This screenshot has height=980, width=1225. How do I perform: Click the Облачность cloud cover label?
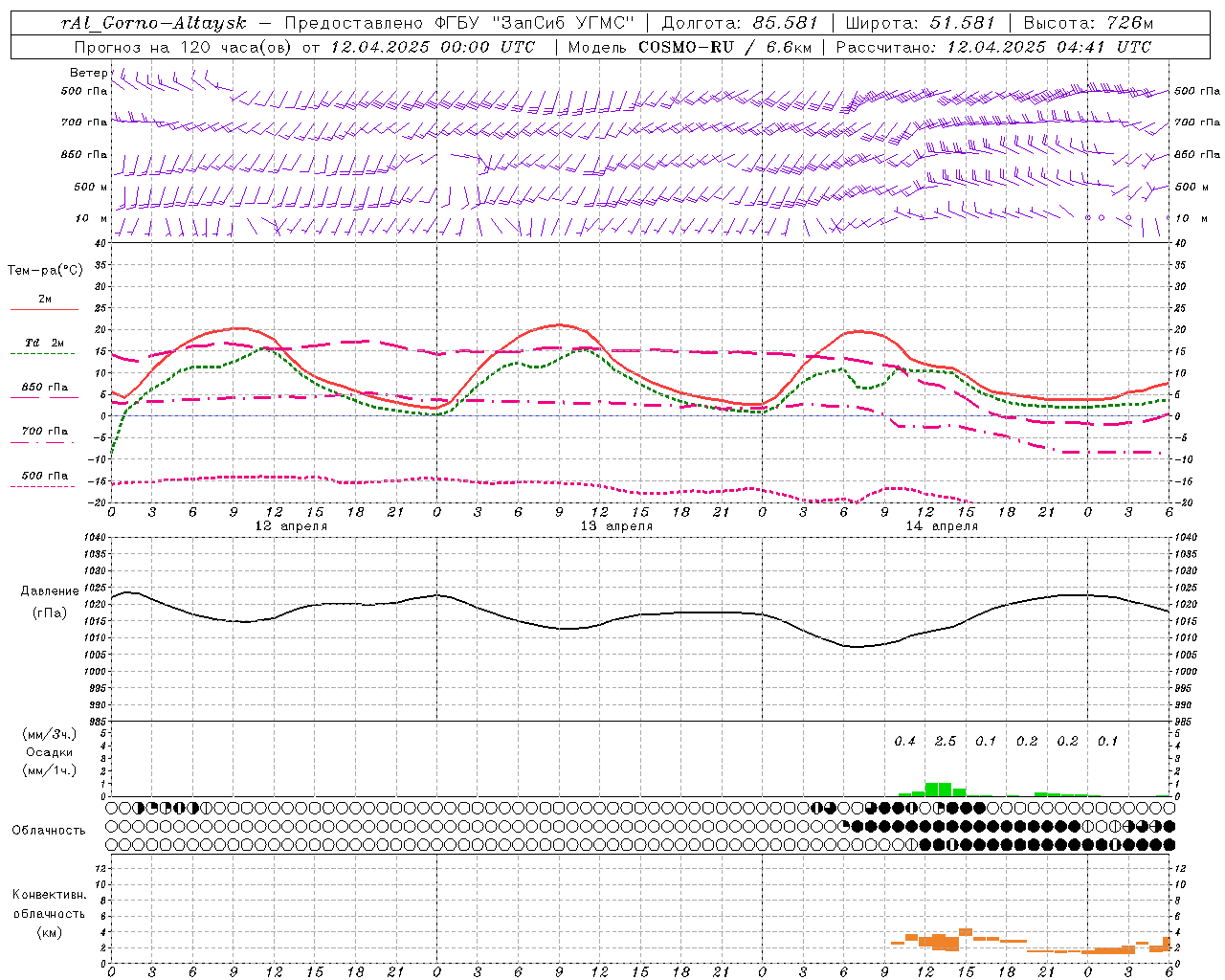[x=49, y=831]
